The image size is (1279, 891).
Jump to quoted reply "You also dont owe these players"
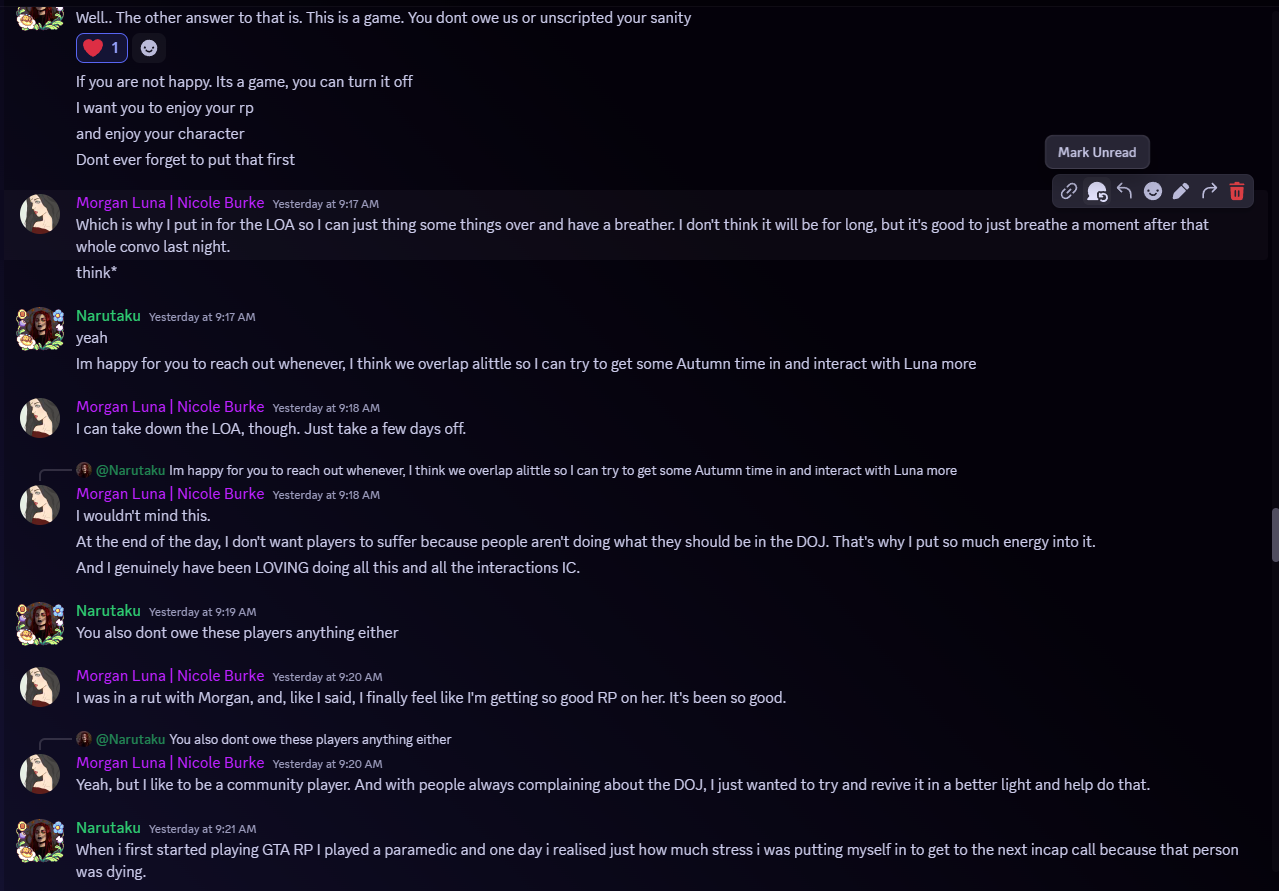point(310,739)
